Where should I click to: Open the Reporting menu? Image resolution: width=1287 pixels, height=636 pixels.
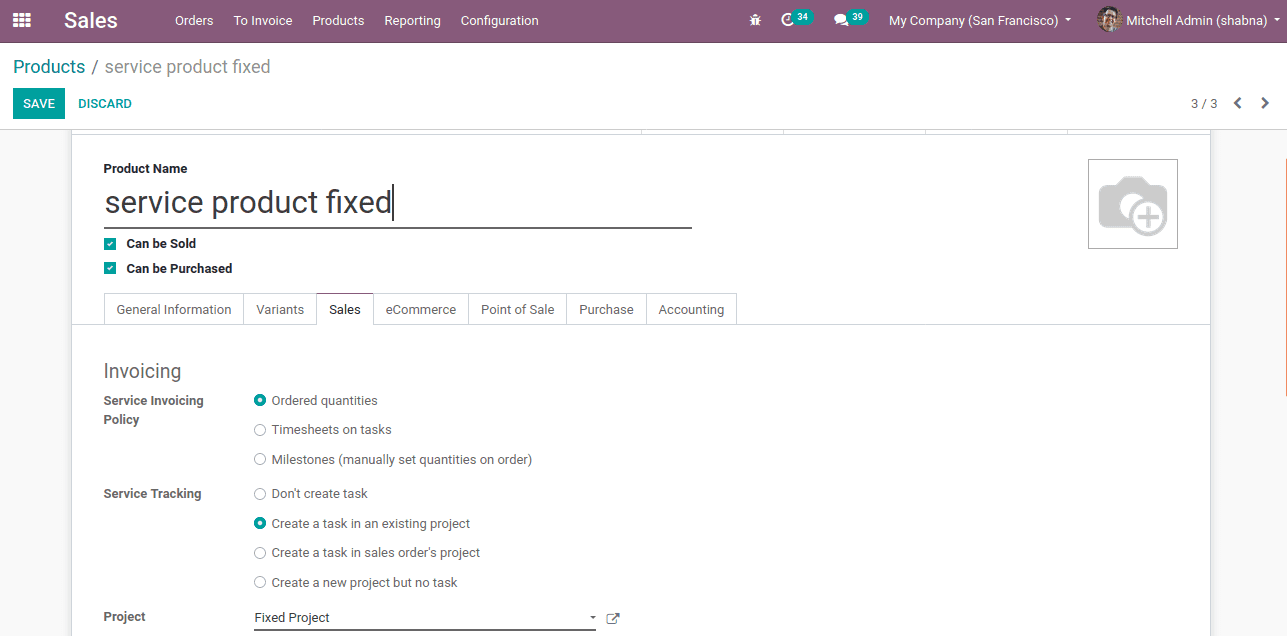[412, 20]
